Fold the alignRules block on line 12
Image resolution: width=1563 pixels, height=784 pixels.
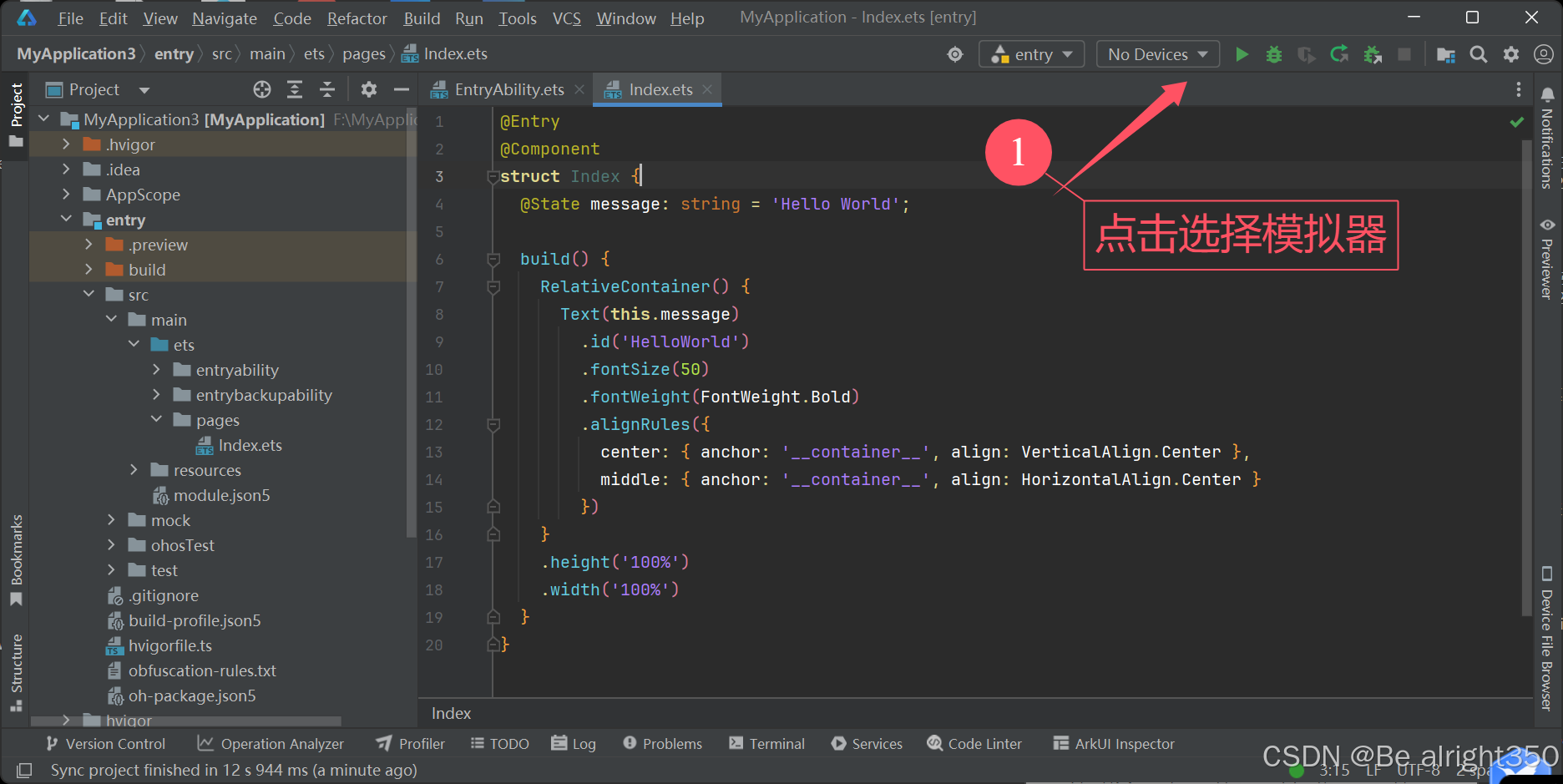(x=493, y=424)
